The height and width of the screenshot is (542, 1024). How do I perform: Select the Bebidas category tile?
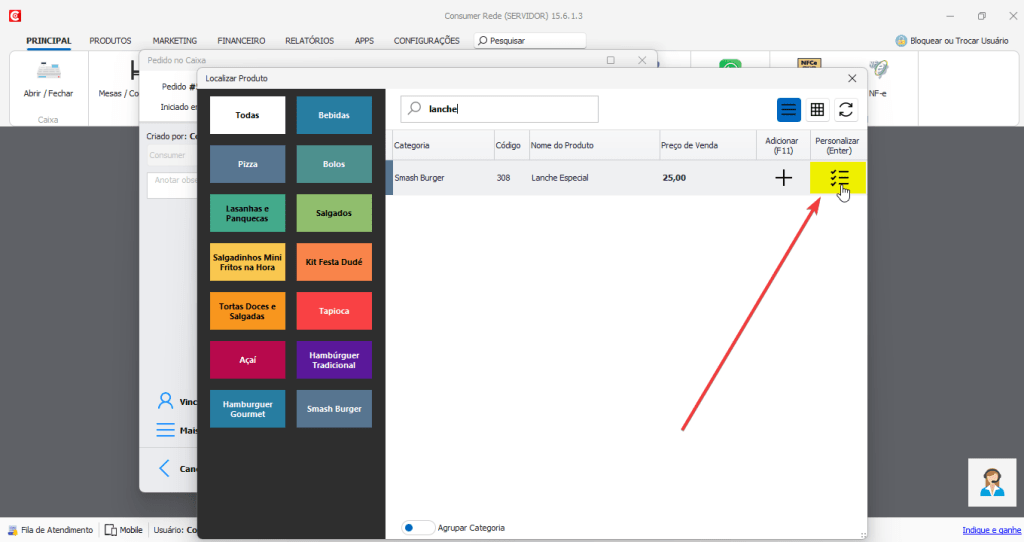pyautogui.click(x=334, y=115)
